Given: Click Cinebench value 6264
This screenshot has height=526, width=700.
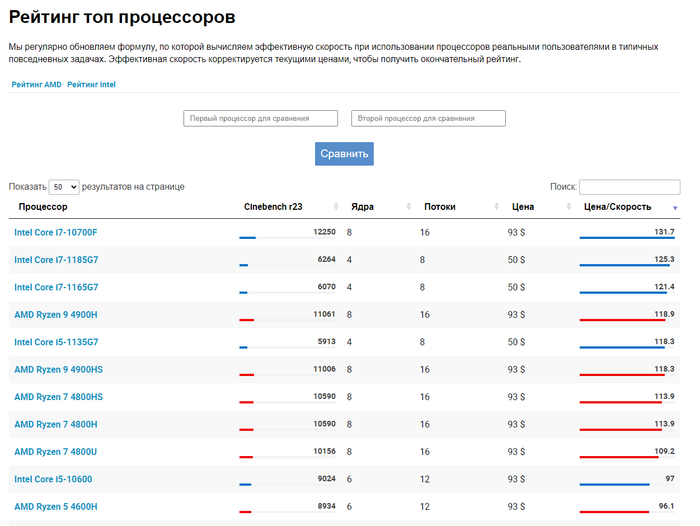Looking at the screenshot, I should pos(326,259).
